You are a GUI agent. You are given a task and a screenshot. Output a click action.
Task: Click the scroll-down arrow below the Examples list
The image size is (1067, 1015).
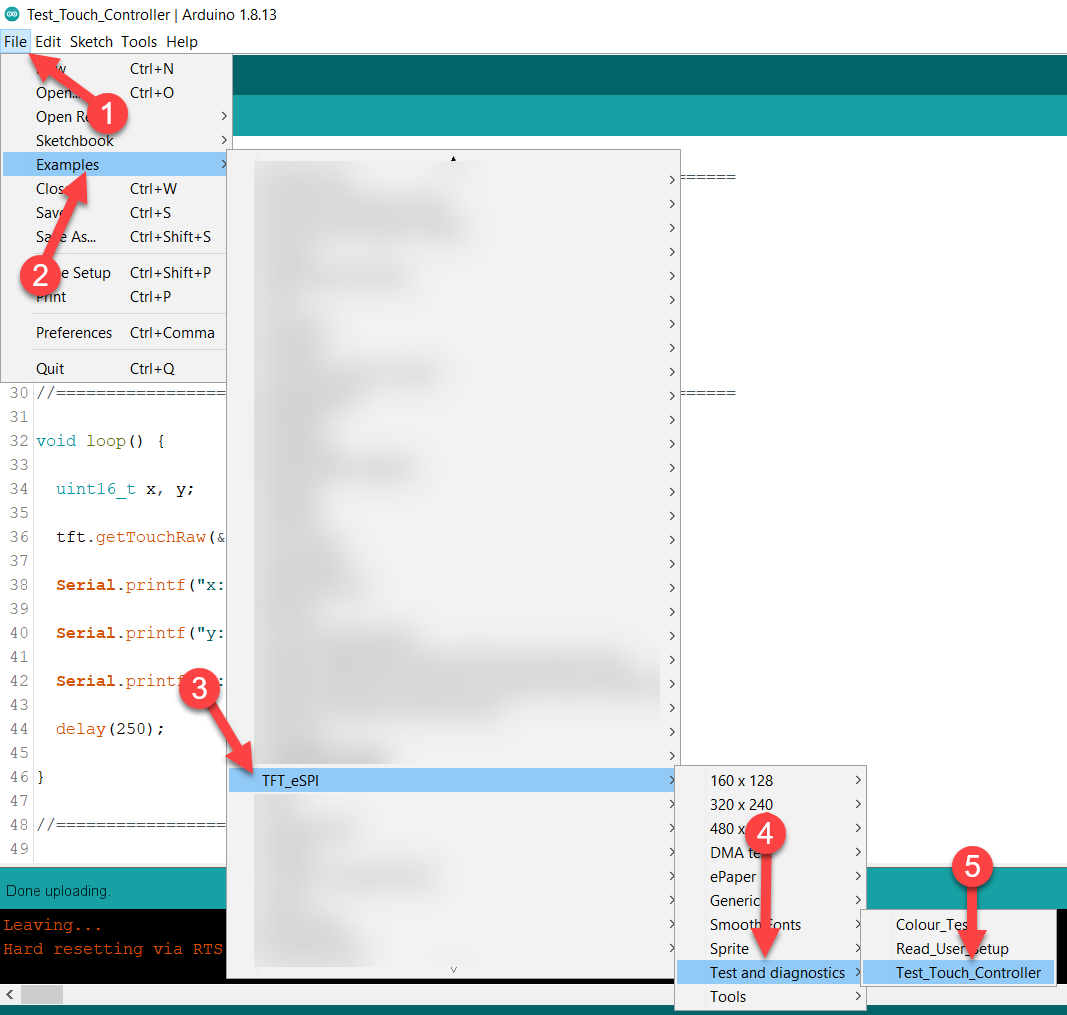453,969
